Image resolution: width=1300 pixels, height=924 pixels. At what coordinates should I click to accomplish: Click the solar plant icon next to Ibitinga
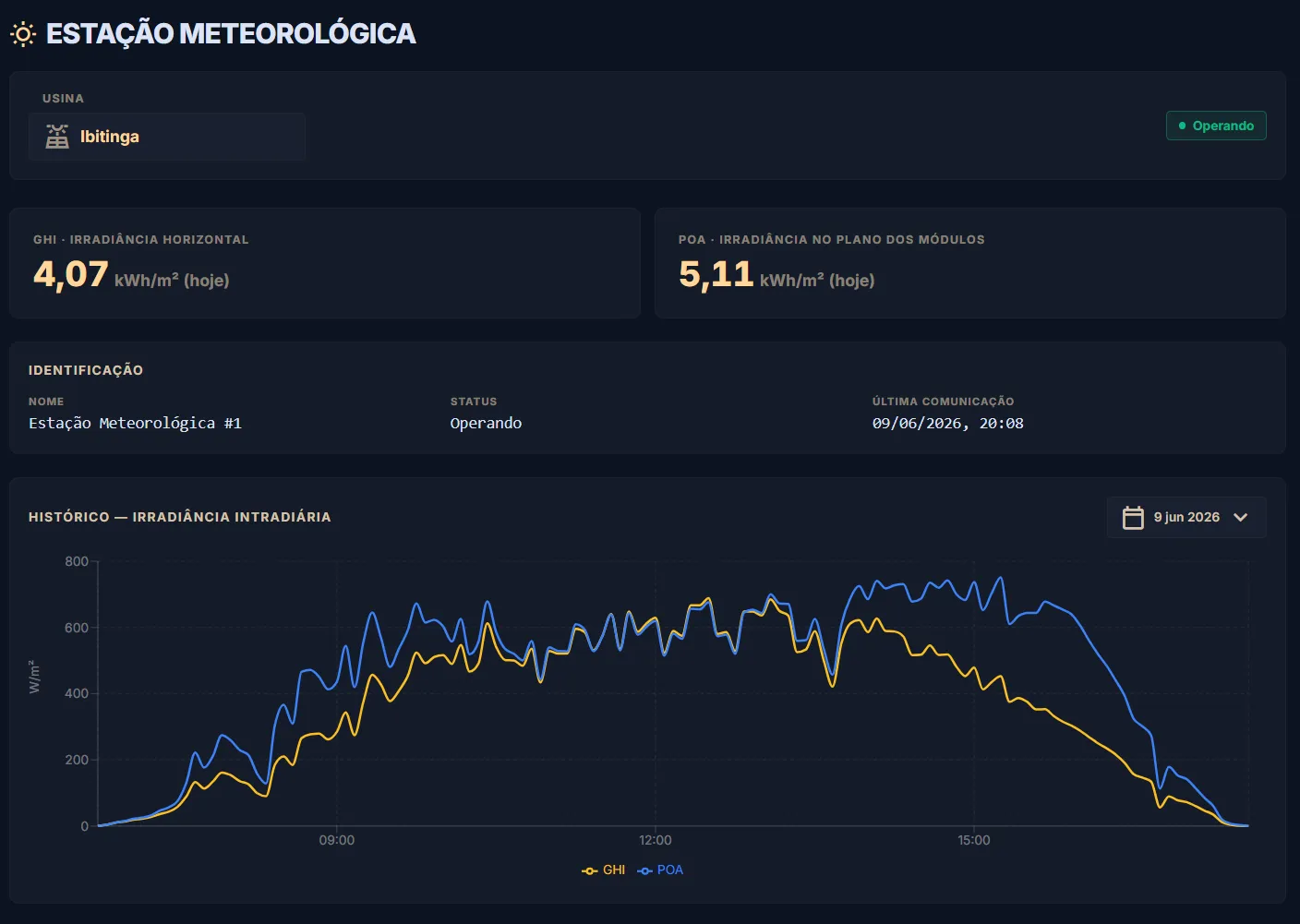pos(57,137)
